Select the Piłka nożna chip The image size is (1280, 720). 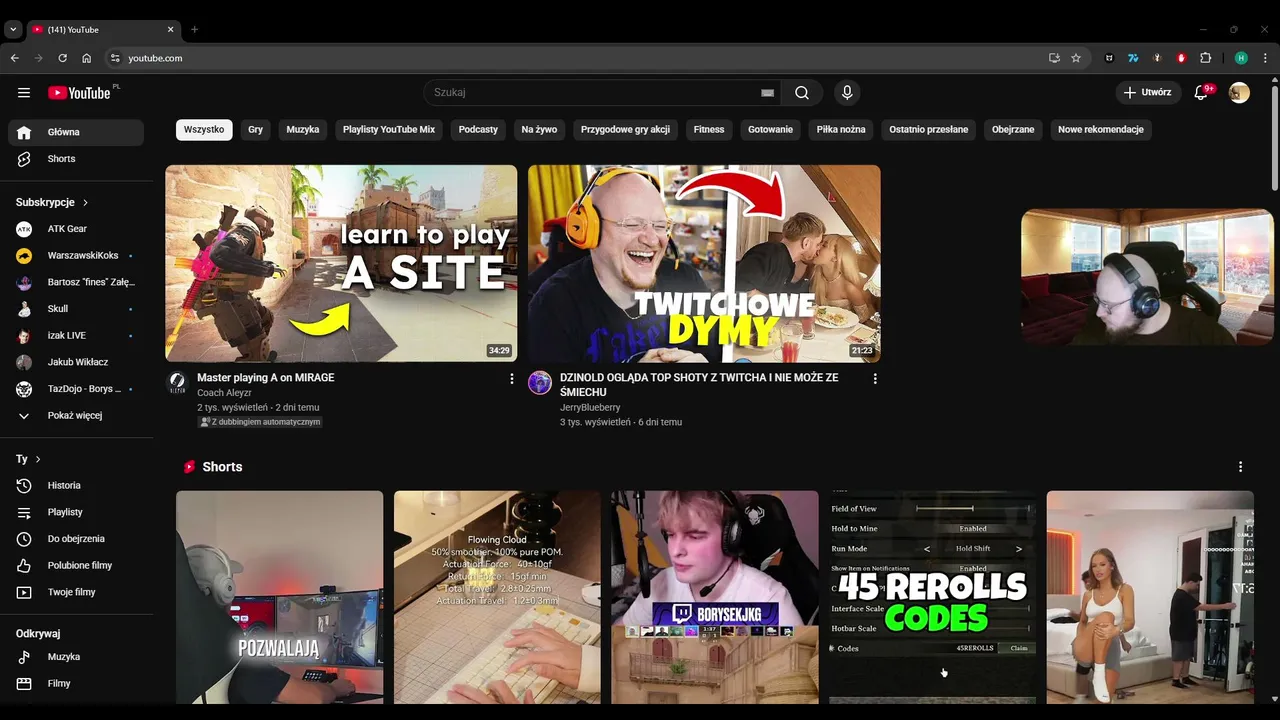tap(841, 129)
